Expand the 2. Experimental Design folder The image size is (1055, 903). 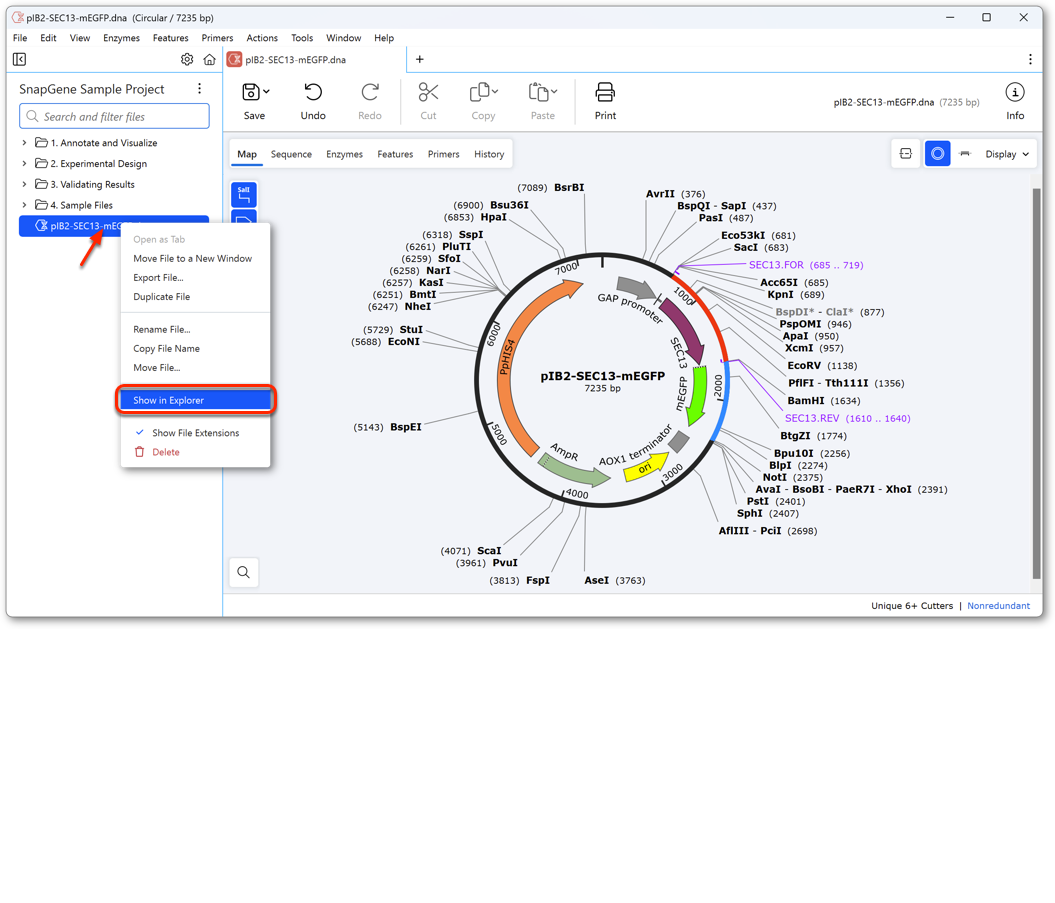tap(24, 164)
